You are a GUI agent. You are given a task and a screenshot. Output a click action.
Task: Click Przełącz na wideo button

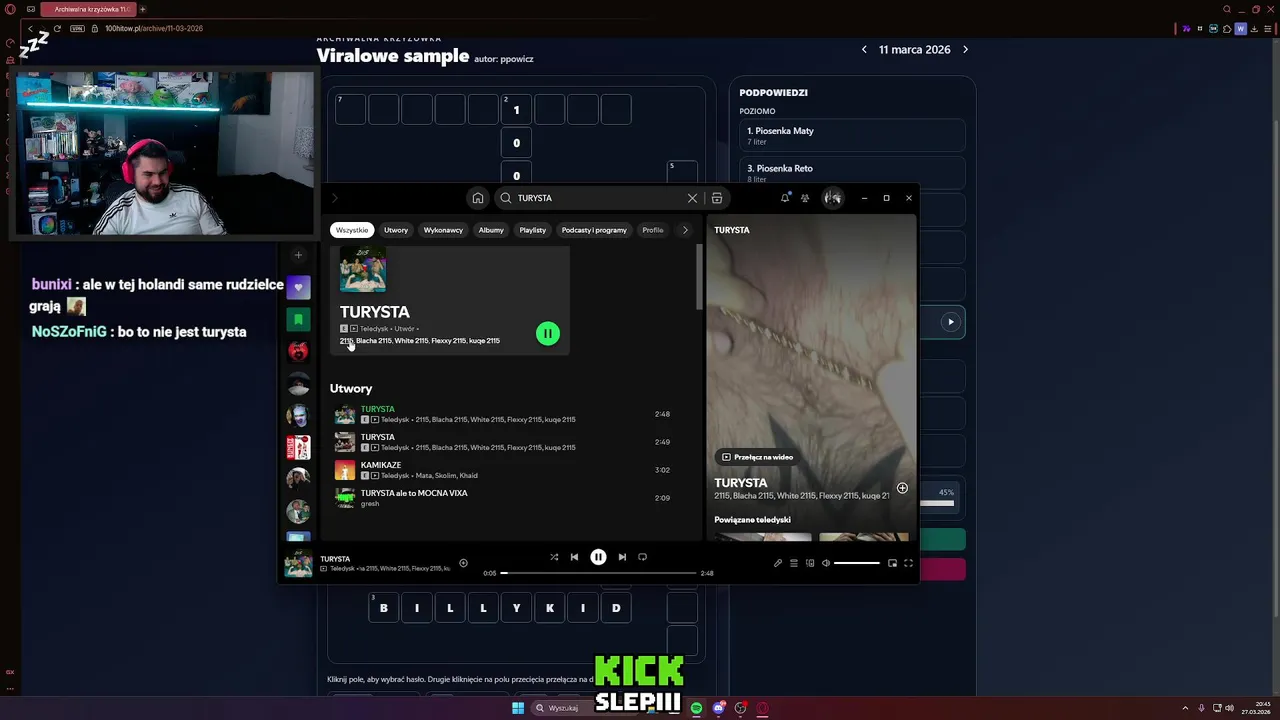coord(757,457)
